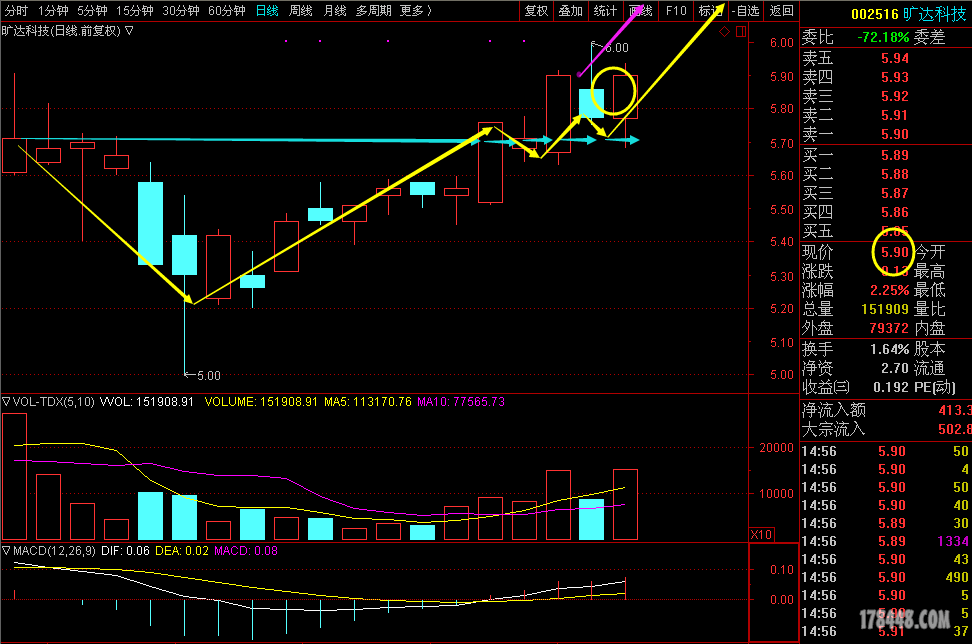Click the red diamond icon above price axis

pos(724,32)
